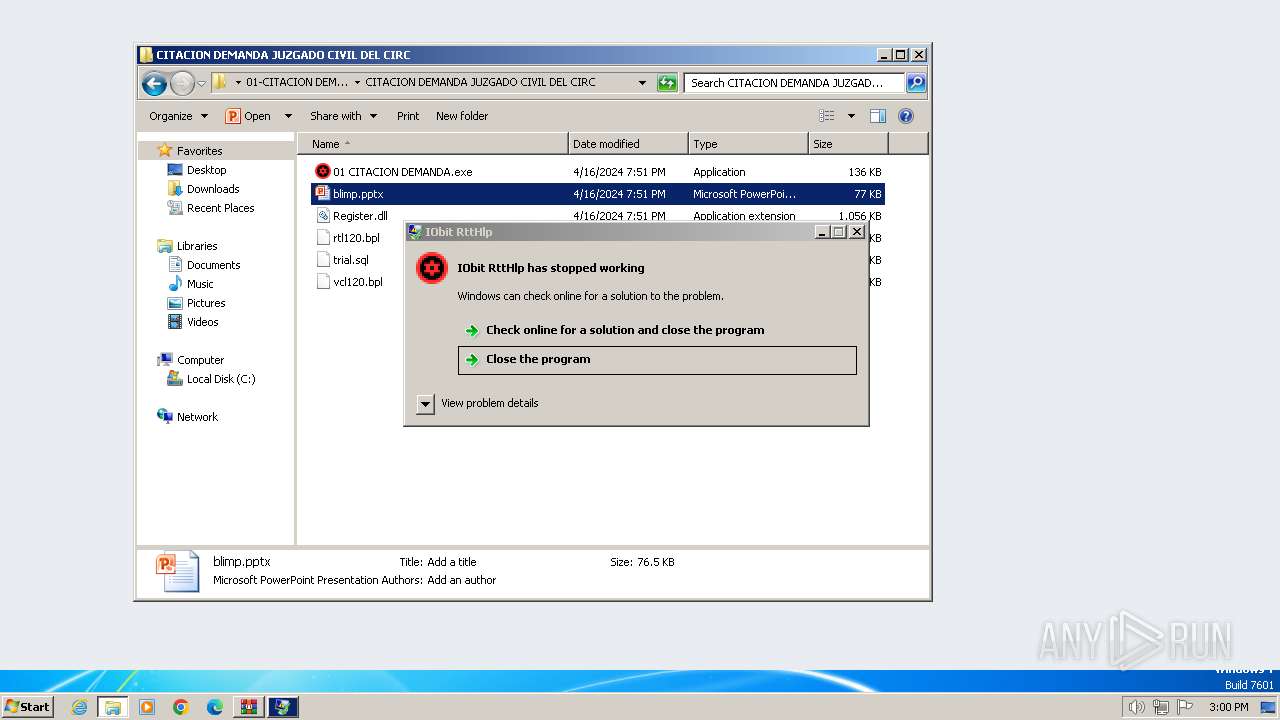Screen dimensions: 1280x720
Task: Select Computer in the navigation pane
Action: (x=200, y=360)
